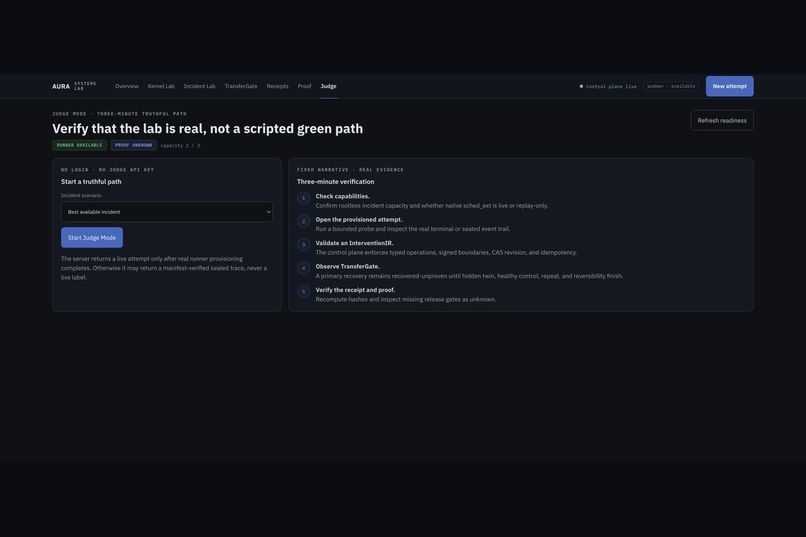The height and width of the screenshot is (537, 806).
Task: Click Start Judge Mode button
Action: (92, 238)
